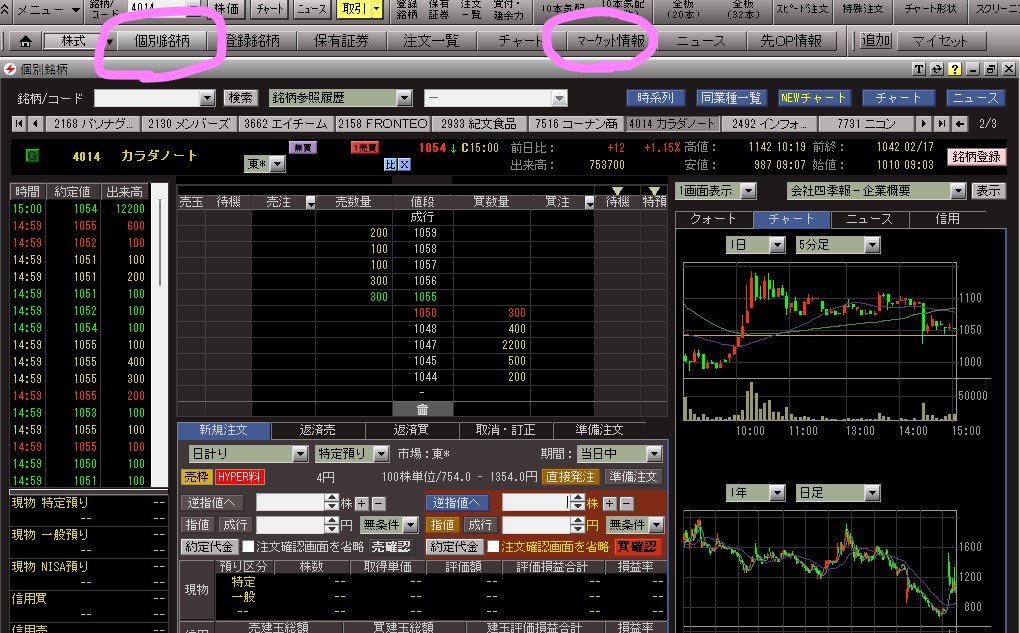Click the red 1売買 badge

[x=364, y=148]
